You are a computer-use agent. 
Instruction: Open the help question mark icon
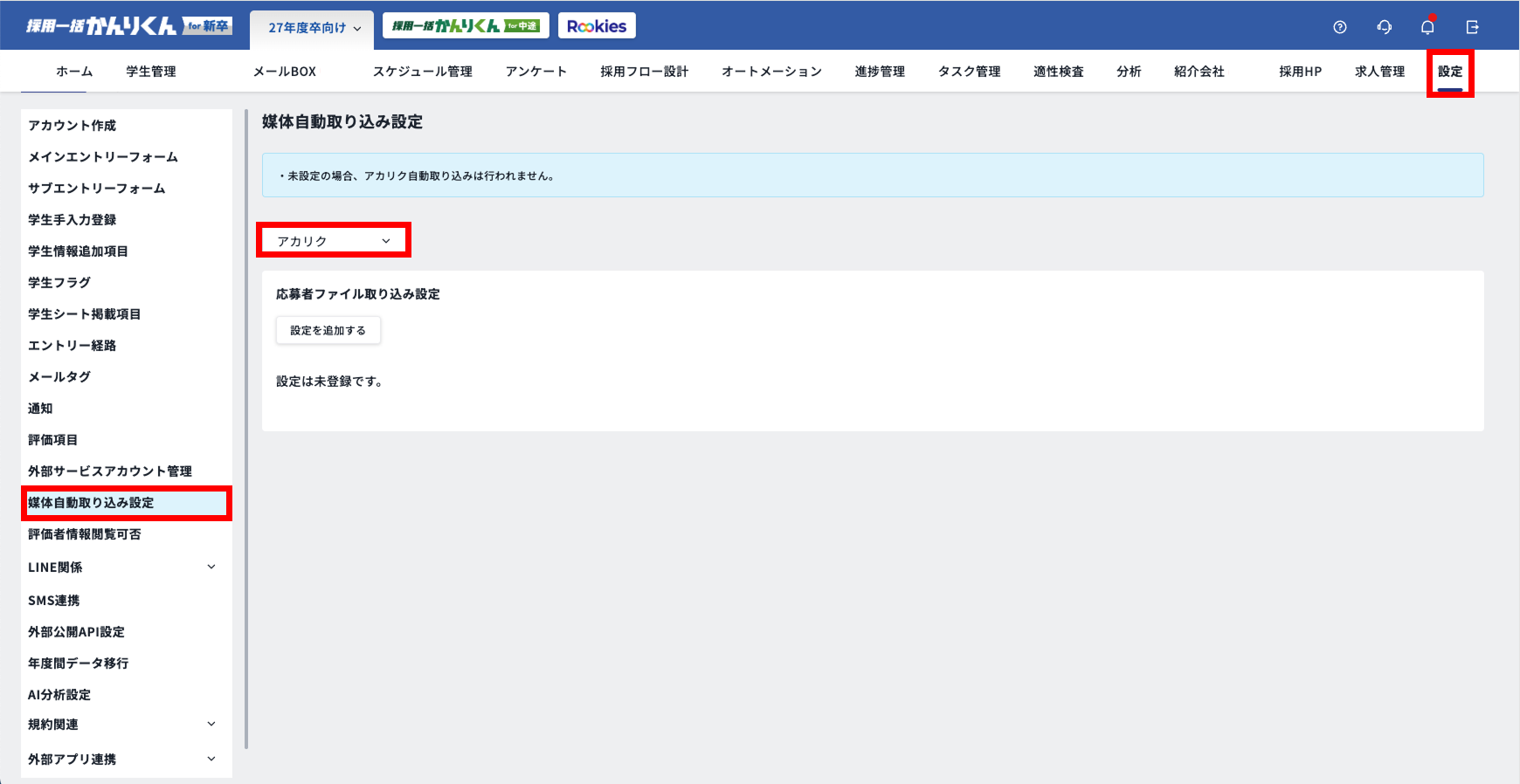1339,27
